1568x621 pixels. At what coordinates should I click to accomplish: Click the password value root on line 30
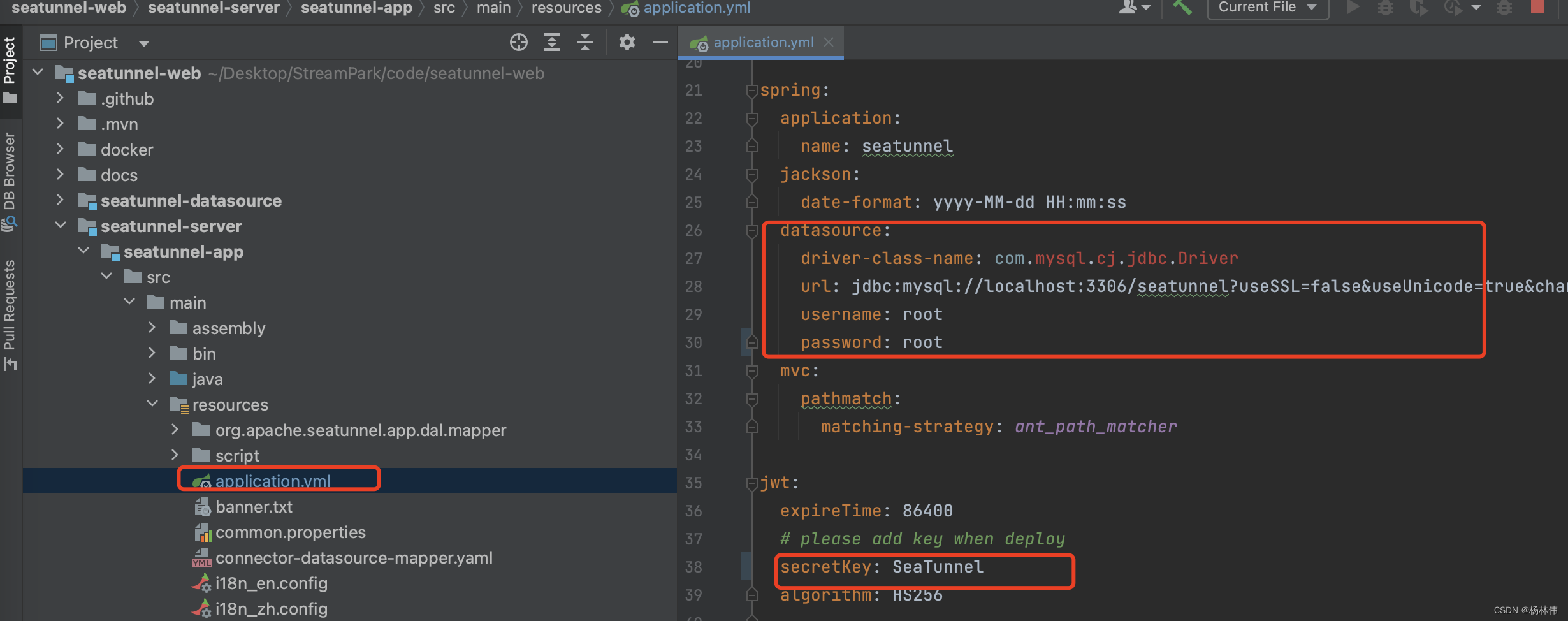click(922, 342)
